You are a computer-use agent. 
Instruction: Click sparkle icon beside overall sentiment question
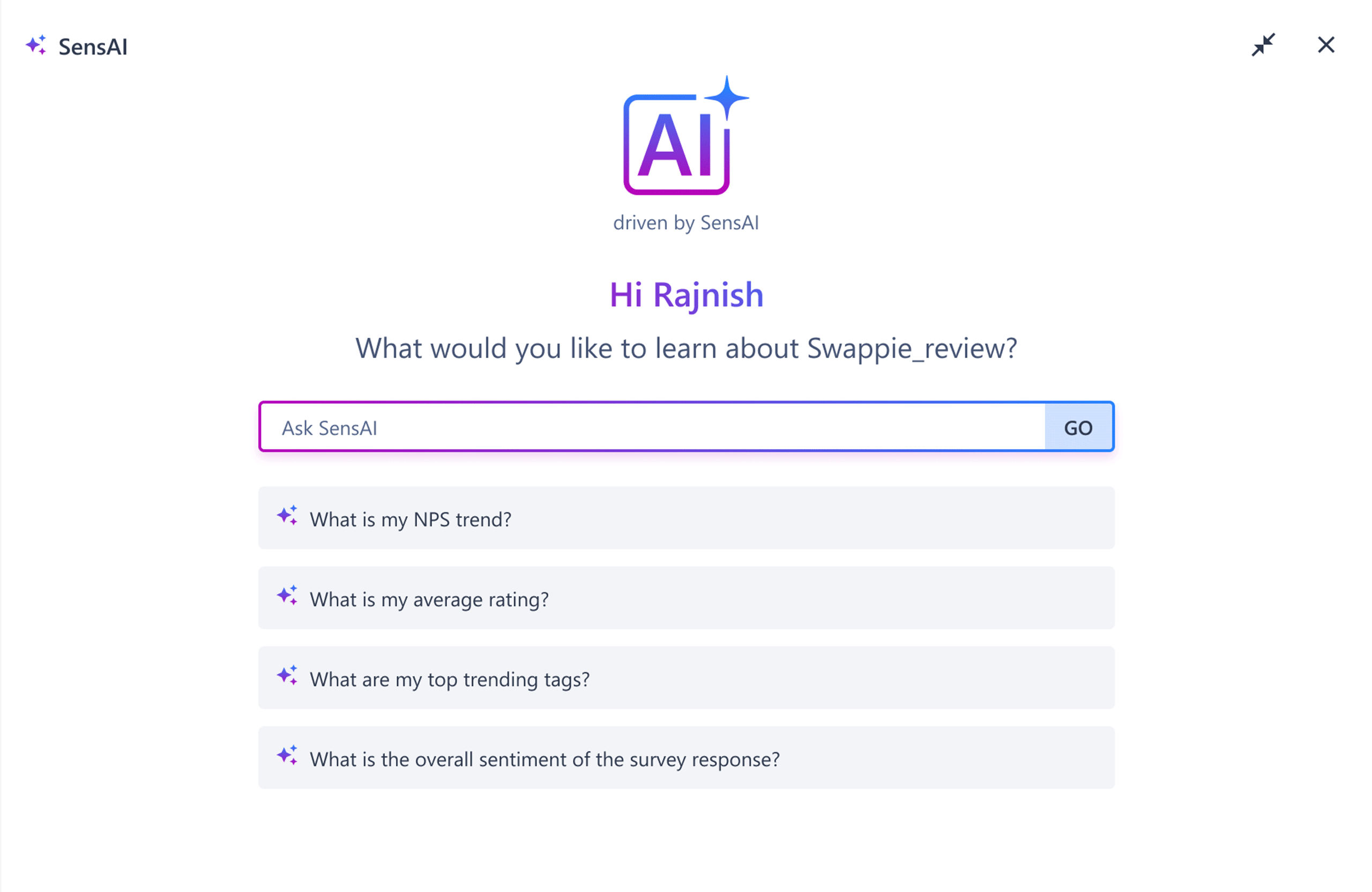tap(287, 755)
